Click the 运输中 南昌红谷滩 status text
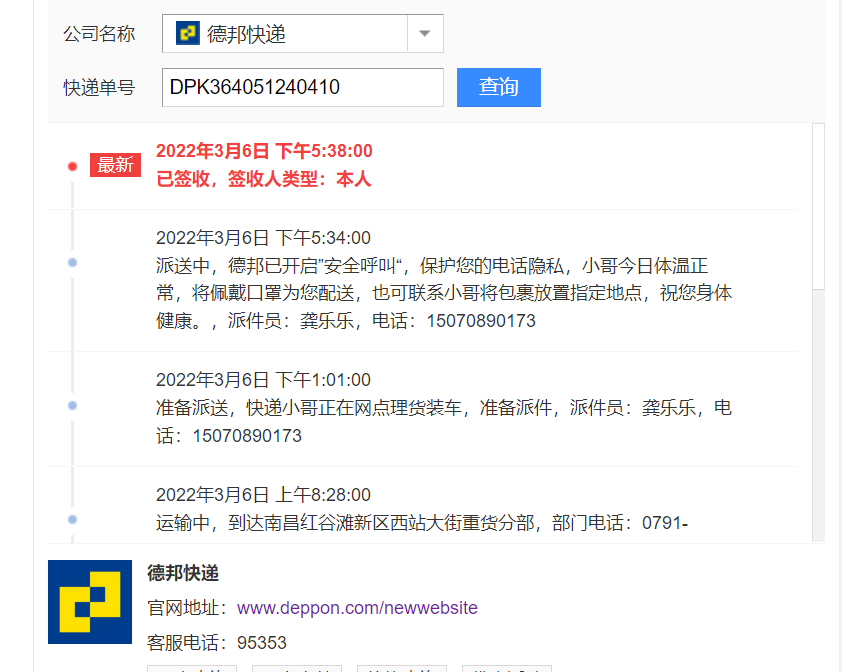Screen dimensions: 862x672 (x=422, y=522)
